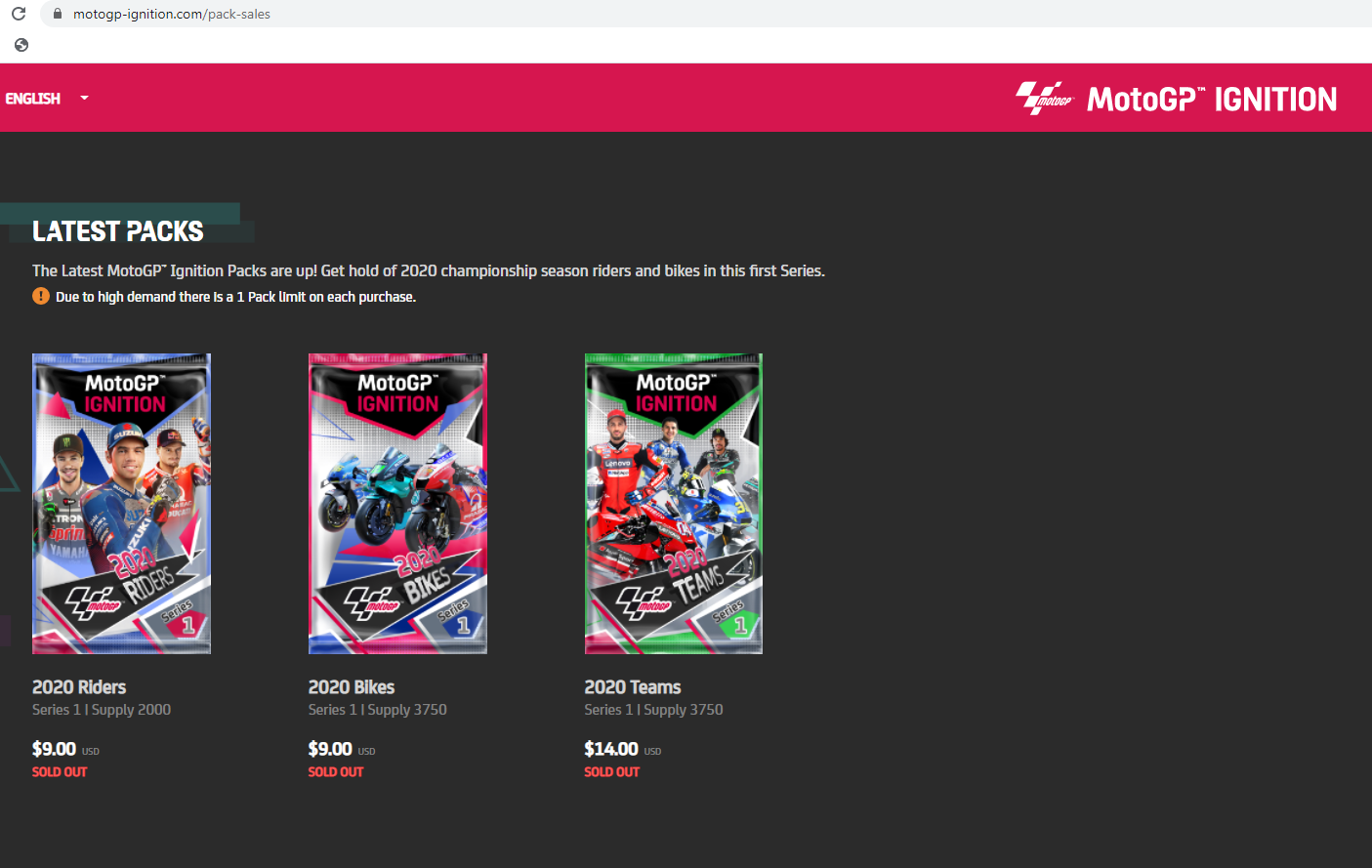Screen dimensions: 1372x868
Task: Open the 2020 Bikes pack image
Action: coord(397,504)
